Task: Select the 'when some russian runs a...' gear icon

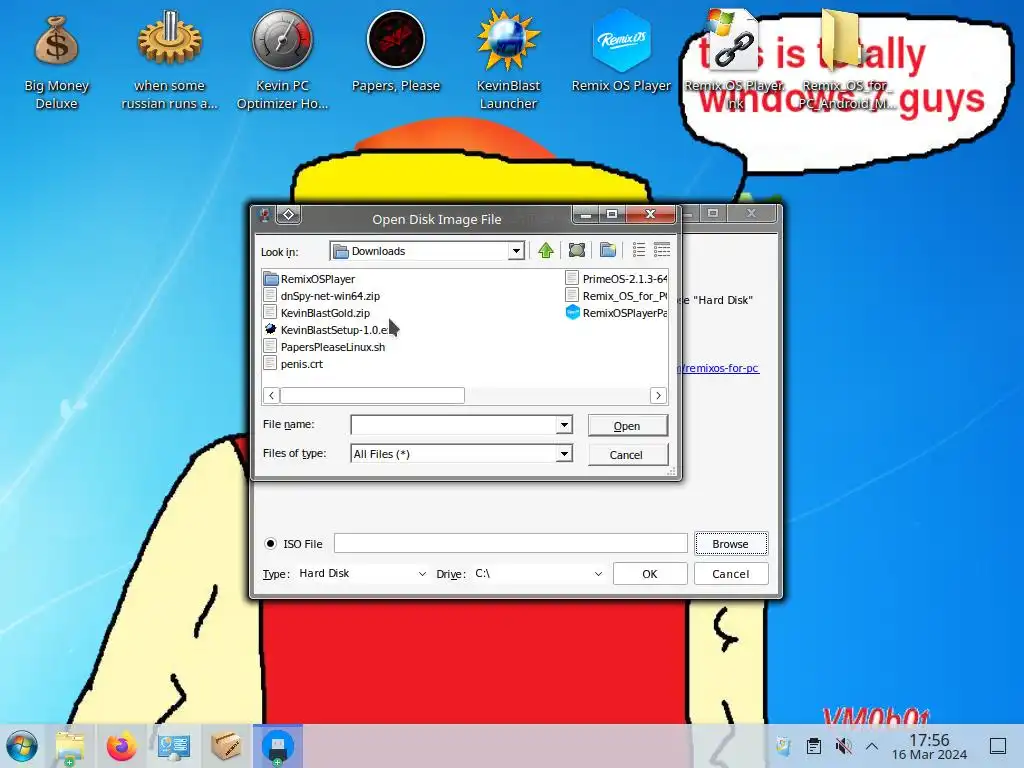Action: [169, 62]
